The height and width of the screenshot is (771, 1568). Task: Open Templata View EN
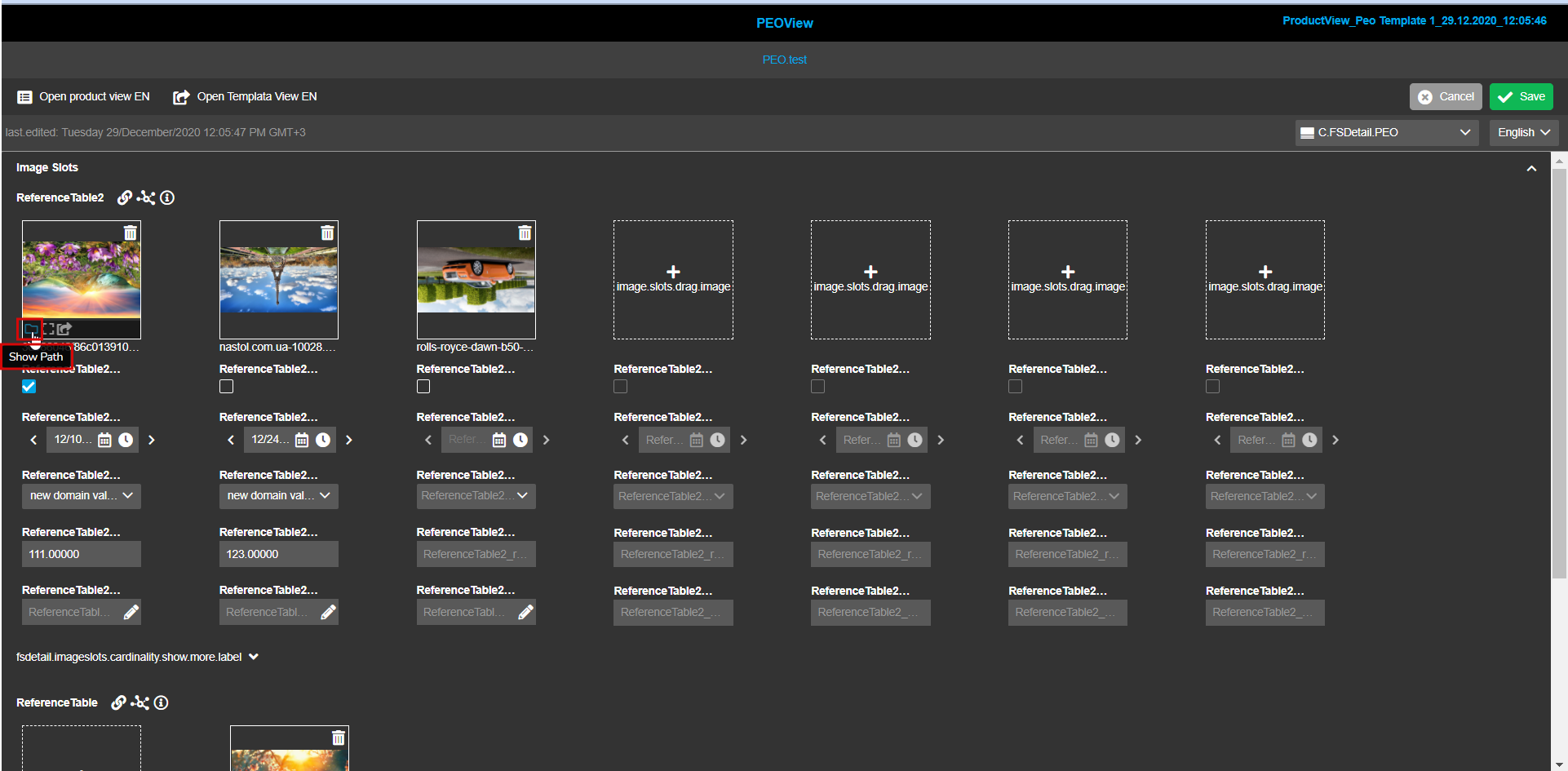244,96
